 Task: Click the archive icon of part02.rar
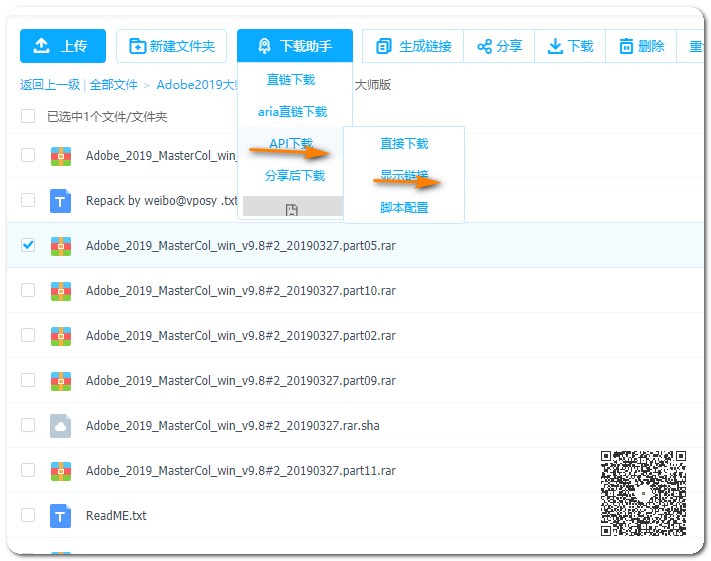tap(61, 336)
